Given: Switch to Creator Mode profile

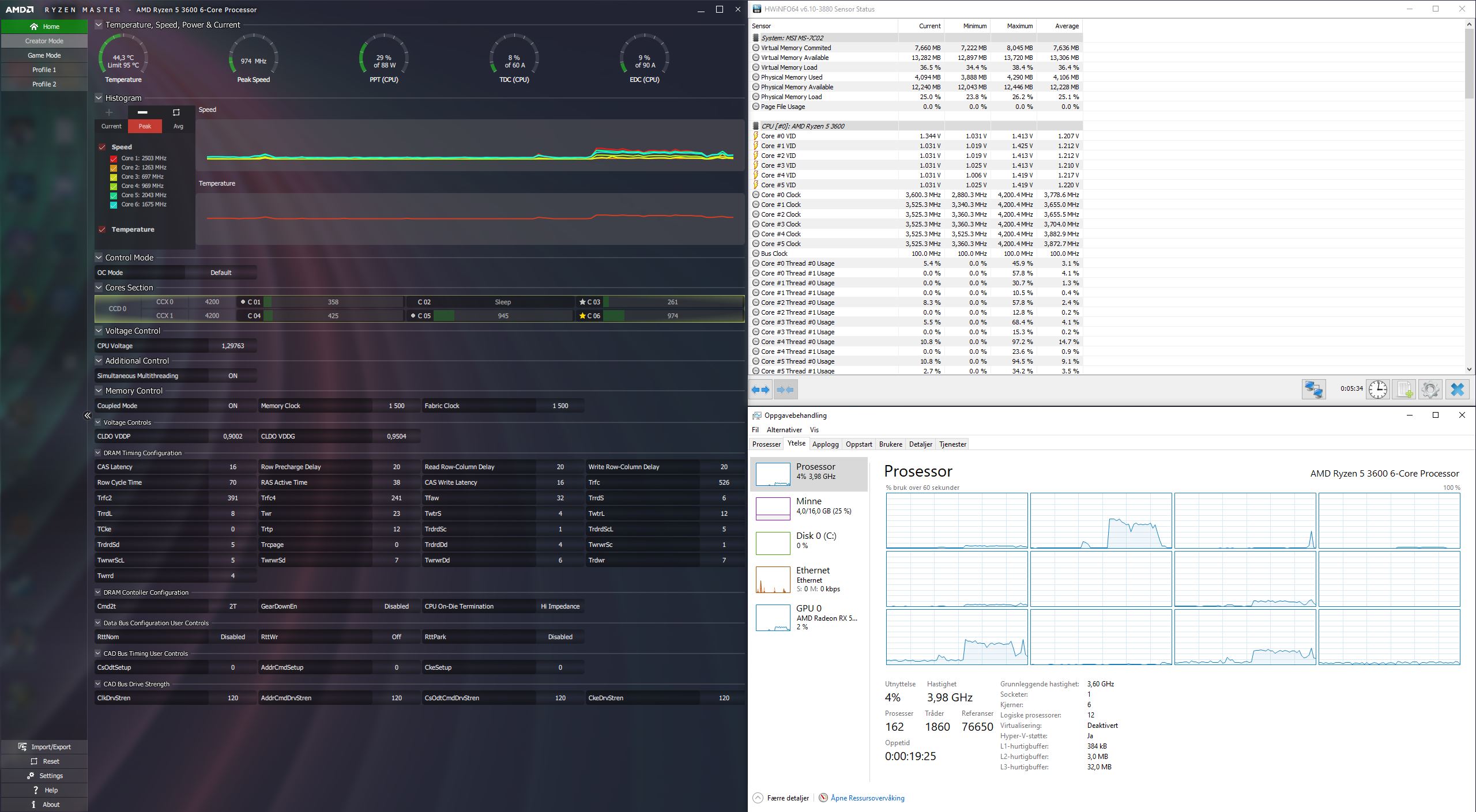Looking at the screenshot, I should coord(44,41).
